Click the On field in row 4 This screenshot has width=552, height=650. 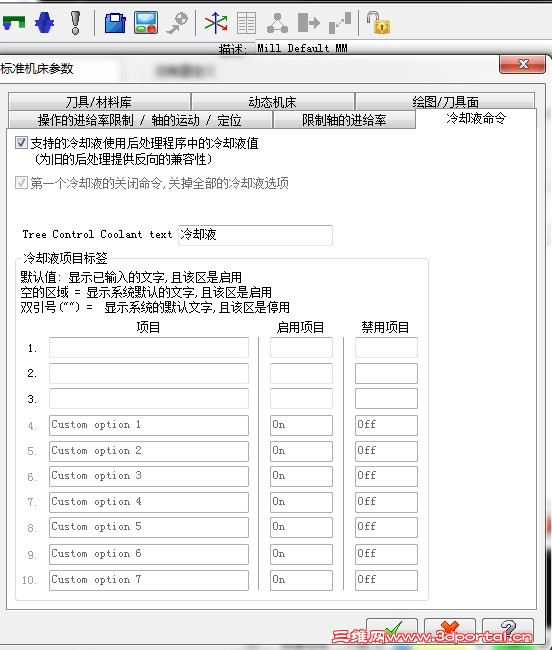click(301, 425)
